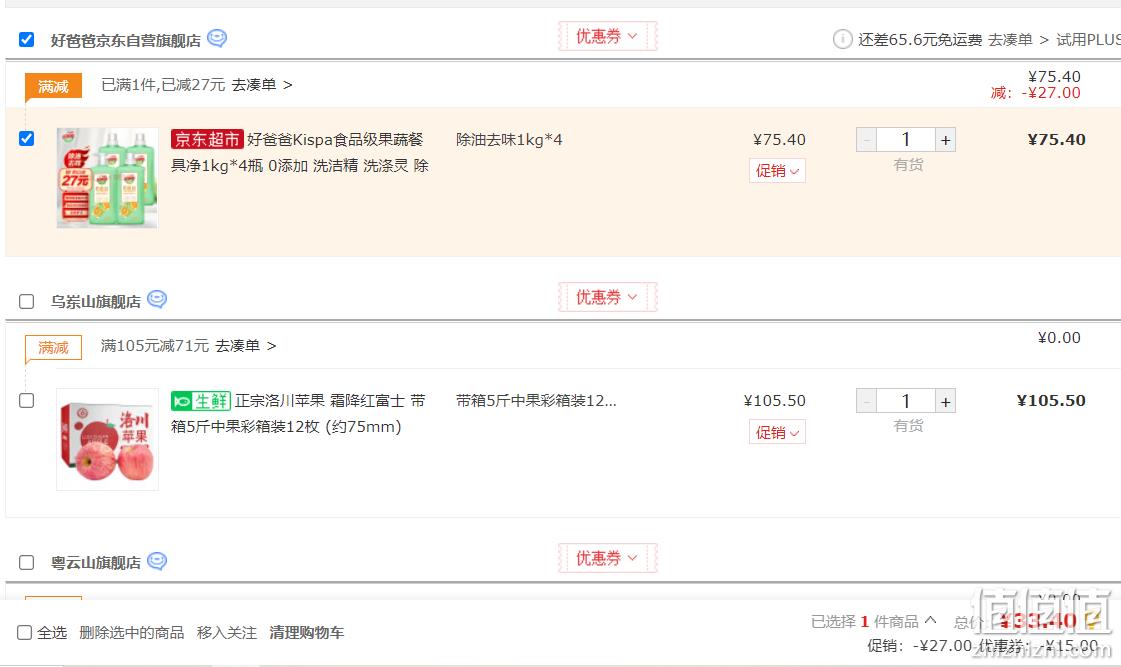
Task: Increase quantity of Kispa detergent
Action: [945, 140]
